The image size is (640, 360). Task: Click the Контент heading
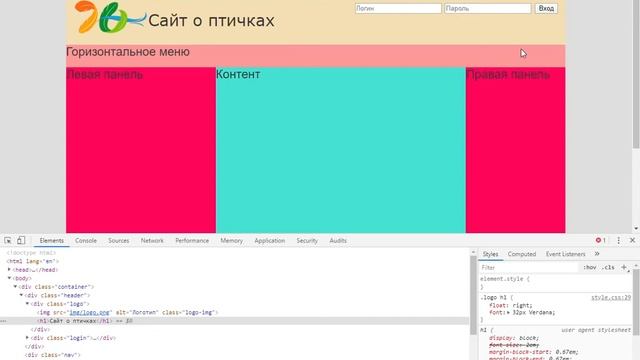pyautogui.click(x=238, y=74)
